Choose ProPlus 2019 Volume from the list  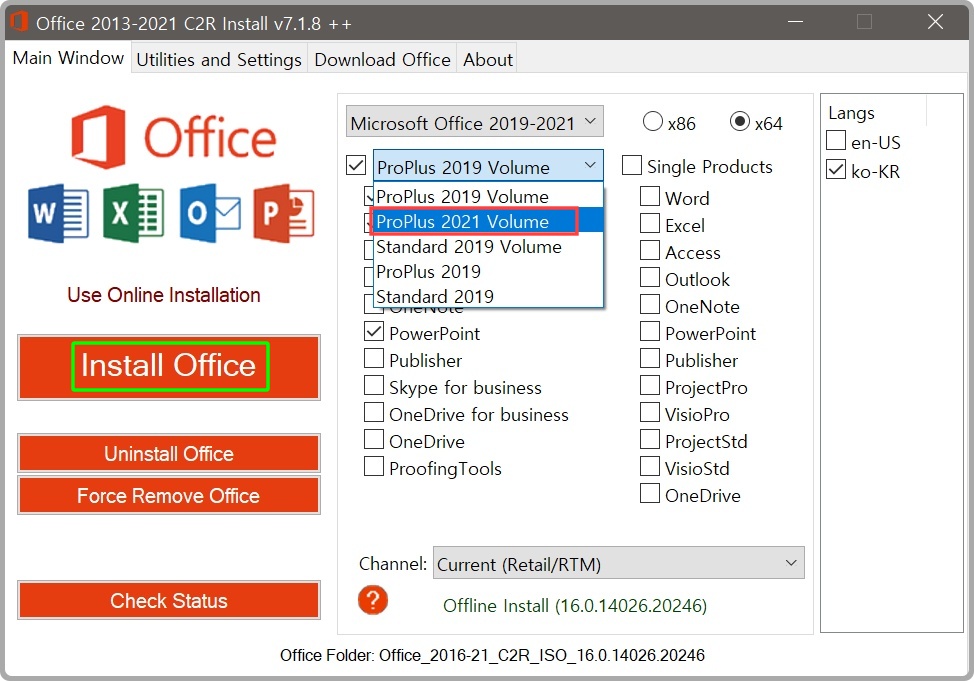tap(488, 196)
